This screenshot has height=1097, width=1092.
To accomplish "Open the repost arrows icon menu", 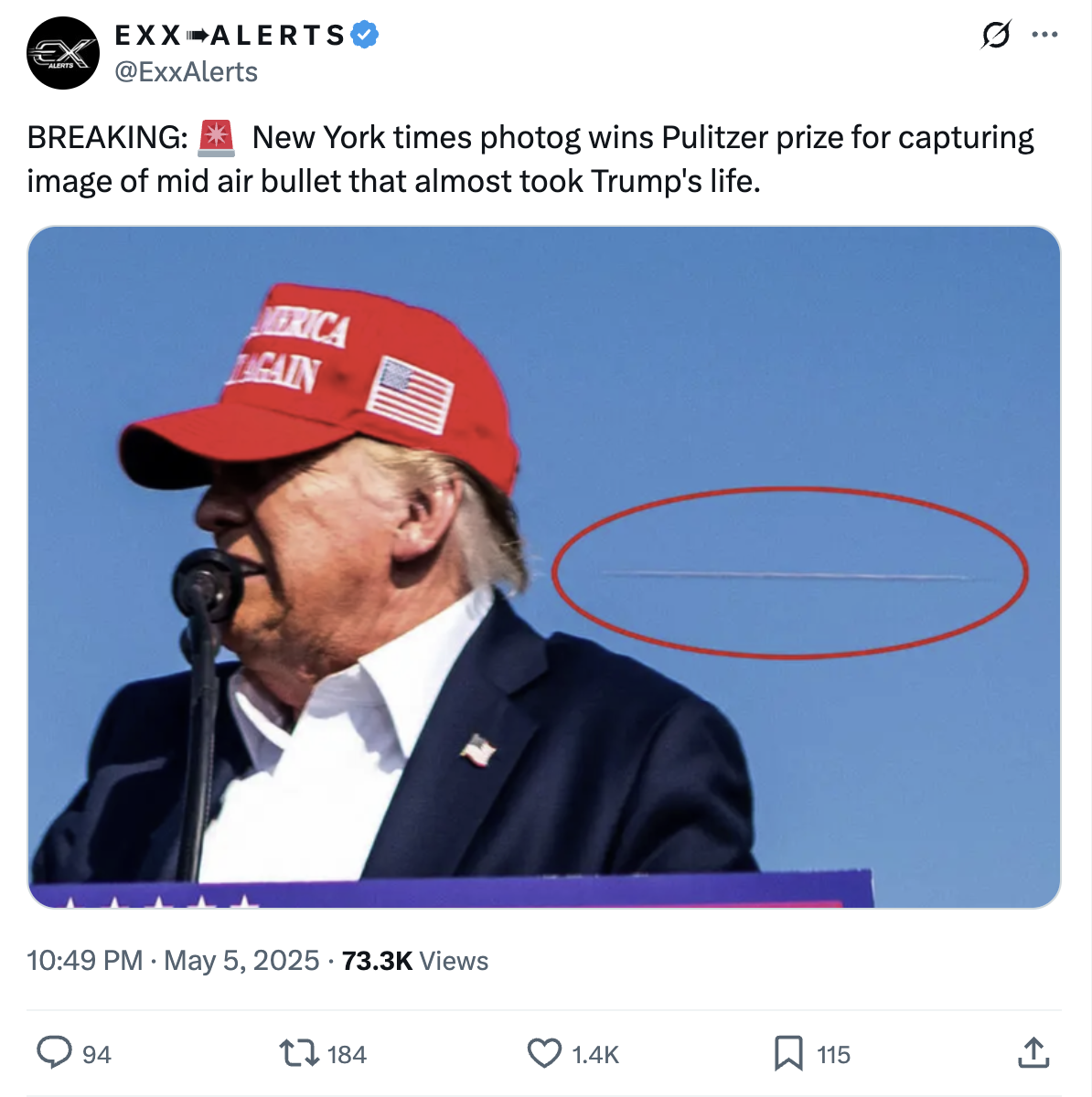I will pos(296,1053).
